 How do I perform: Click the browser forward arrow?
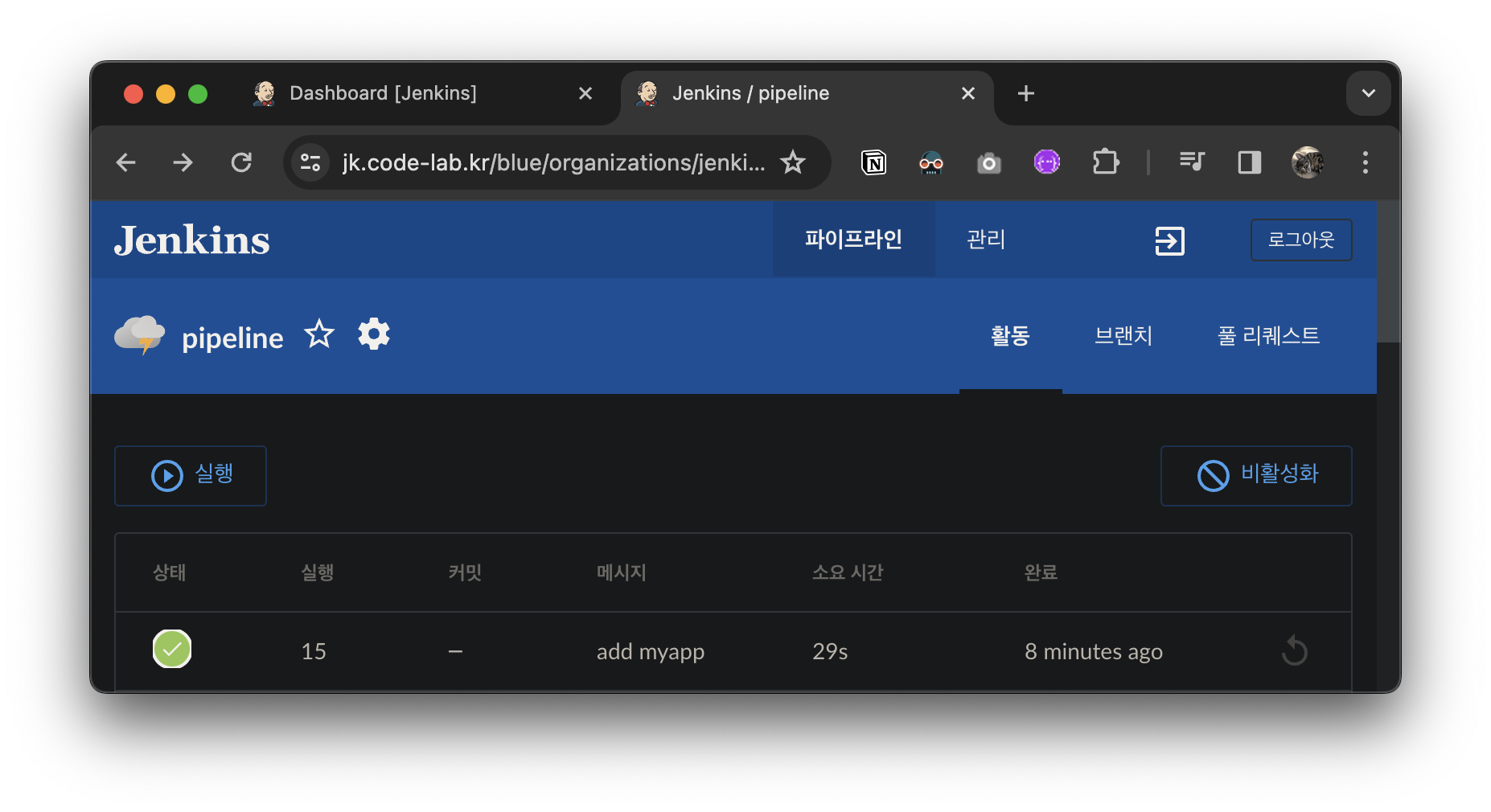coord(183,162)
